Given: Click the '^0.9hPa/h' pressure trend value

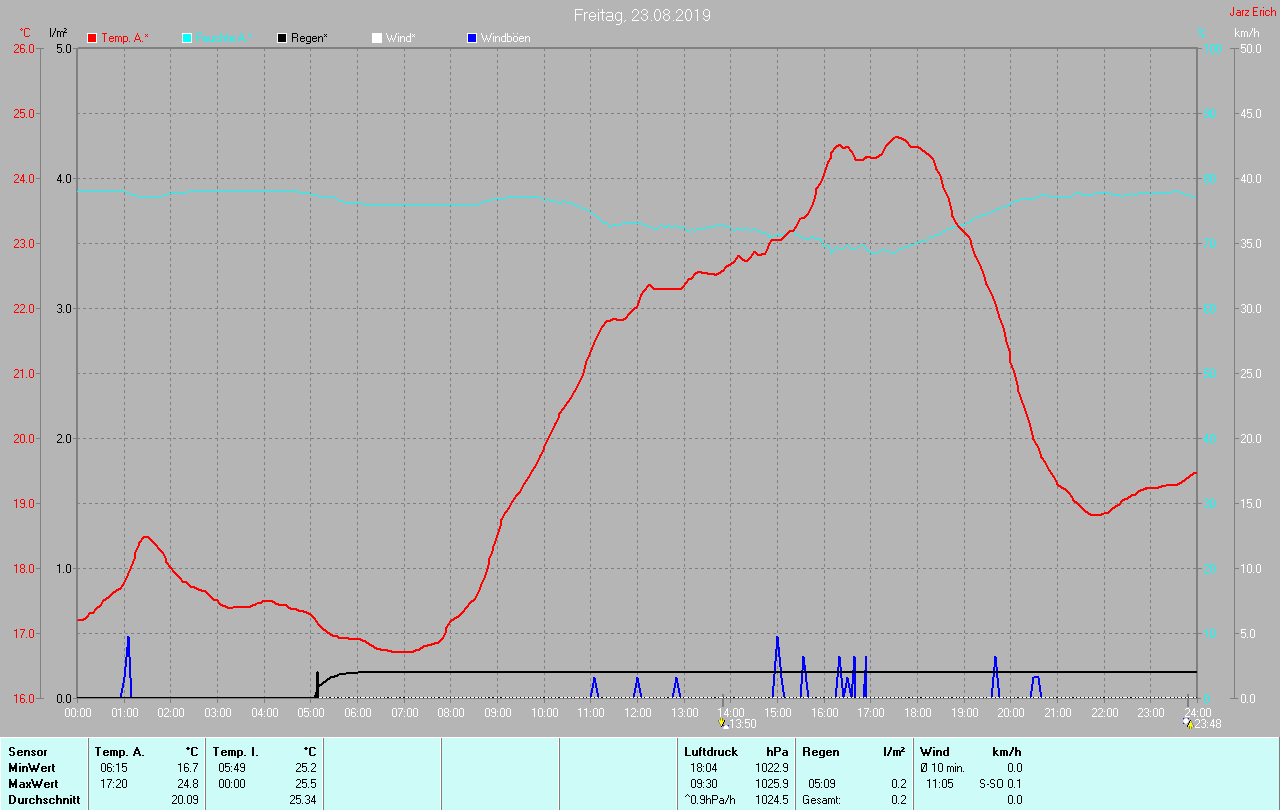Looking at the screenshot, I should [x=712, y=799].
